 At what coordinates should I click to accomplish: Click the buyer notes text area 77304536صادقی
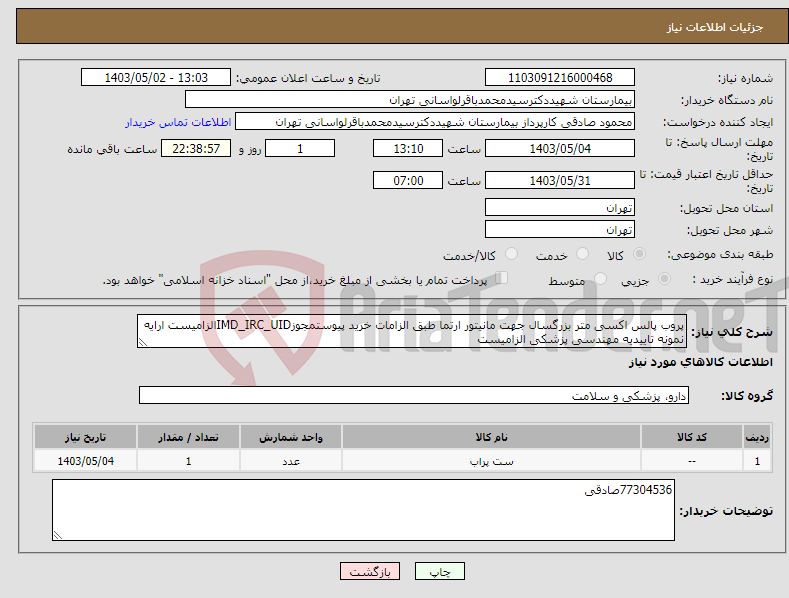[363, 510]
